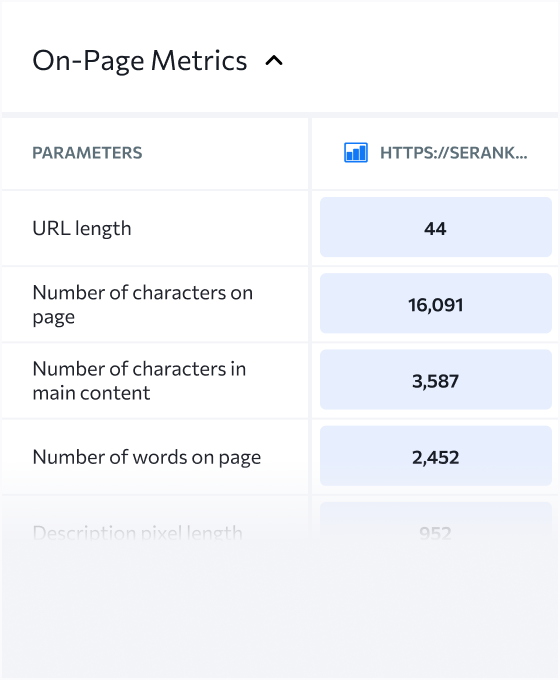Image resolution: width=560 pixels, height=680 pixels.
Task: Click the faded value 952
Action: click(x=436, y=533)
